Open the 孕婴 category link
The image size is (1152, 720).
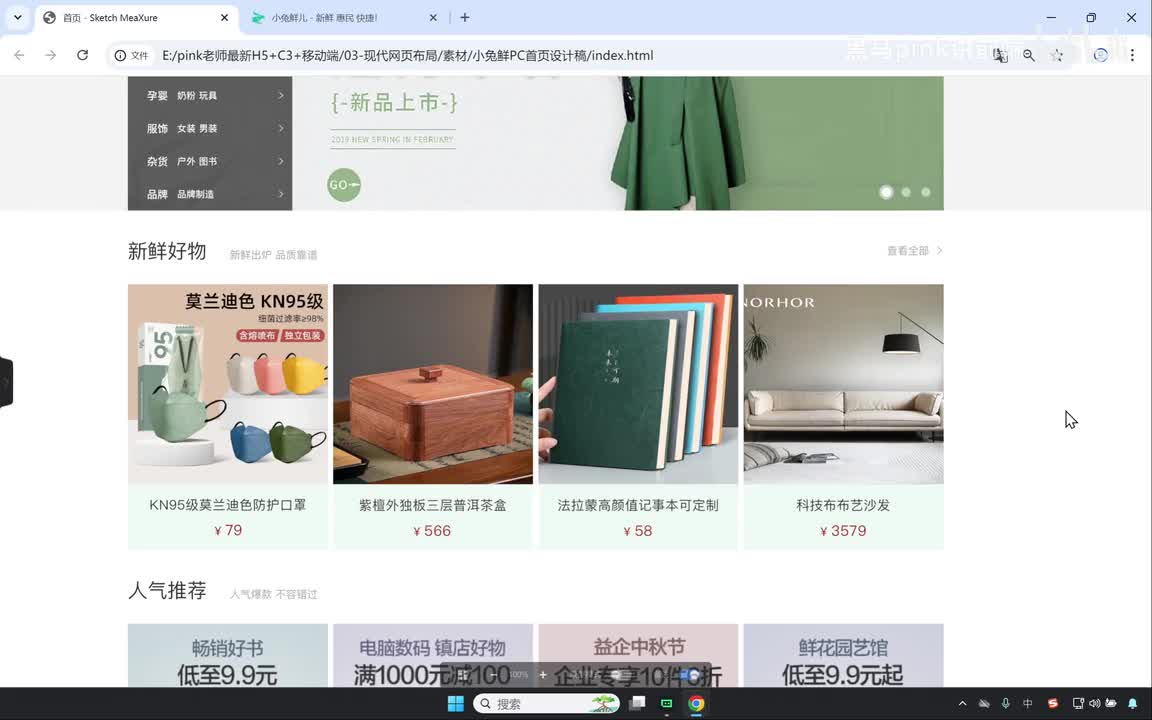coord(157,96)
